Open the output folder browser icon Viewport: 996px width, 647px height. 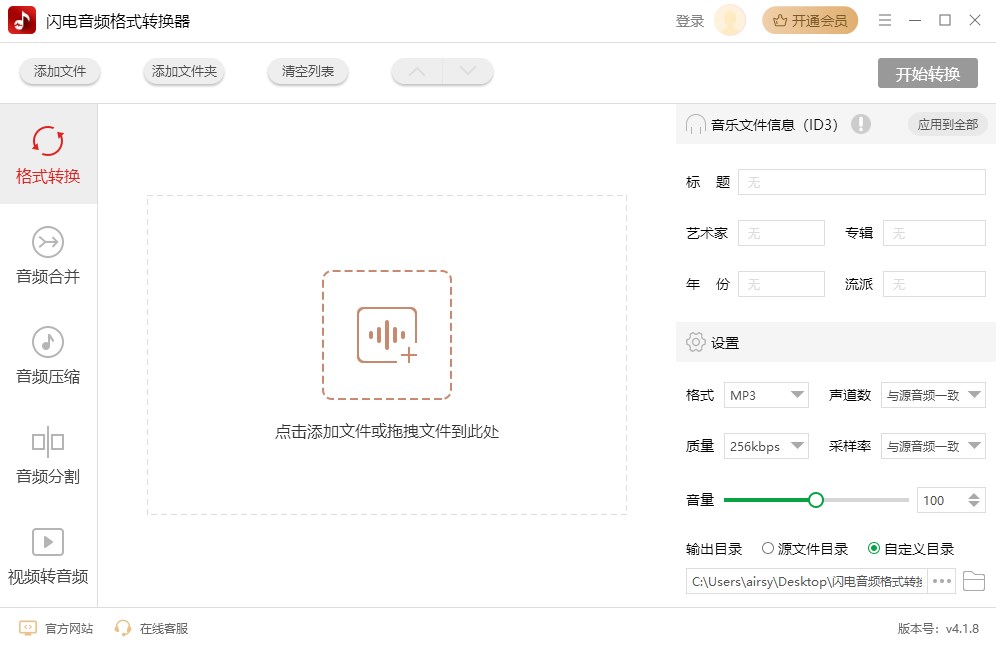coord(974,581)
